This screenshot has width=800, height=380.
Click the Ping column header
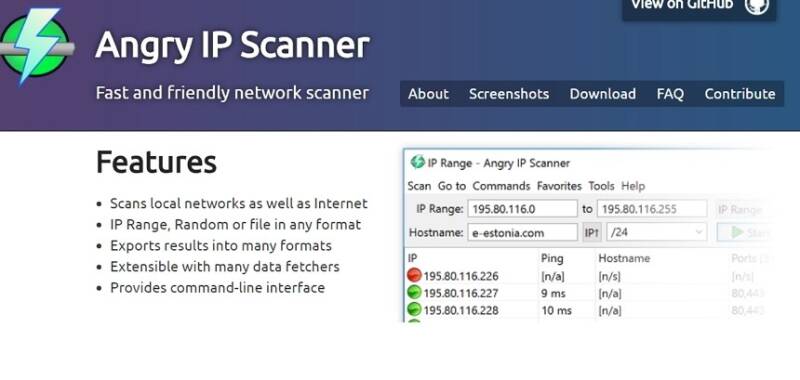[552, 259]
